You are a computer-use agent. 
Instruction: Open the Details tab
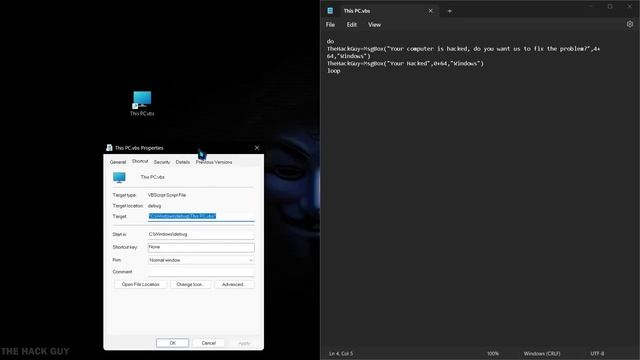182,162
